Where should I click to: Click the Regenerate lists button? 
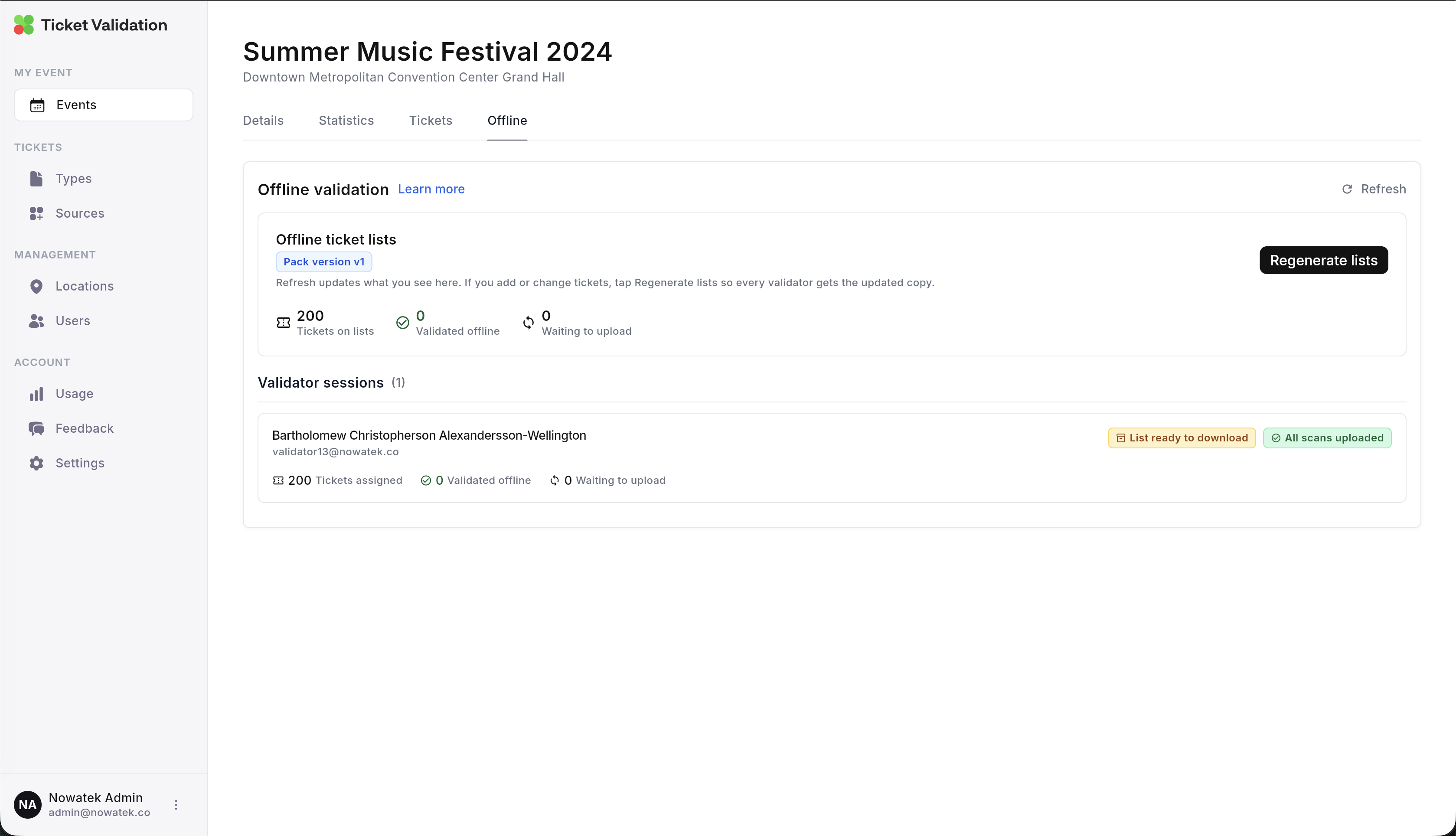(x=1323, y=260)
